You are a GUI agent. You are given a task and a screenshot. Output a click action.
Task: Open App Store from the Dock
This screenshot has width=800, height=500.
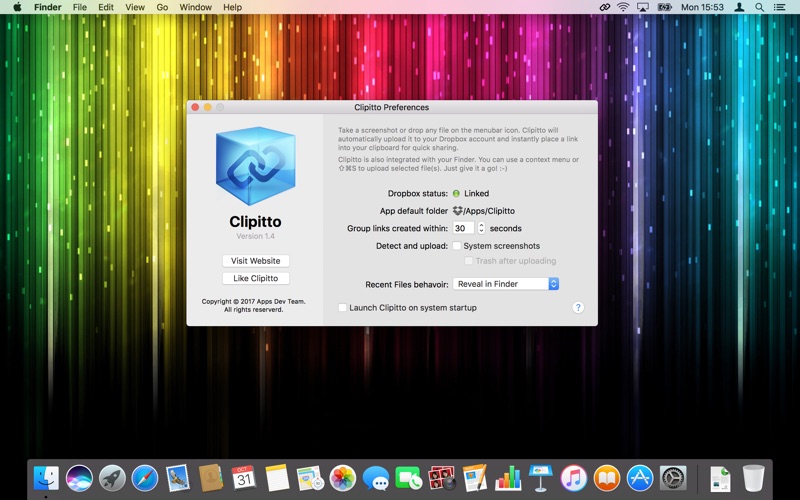point(640,478)
